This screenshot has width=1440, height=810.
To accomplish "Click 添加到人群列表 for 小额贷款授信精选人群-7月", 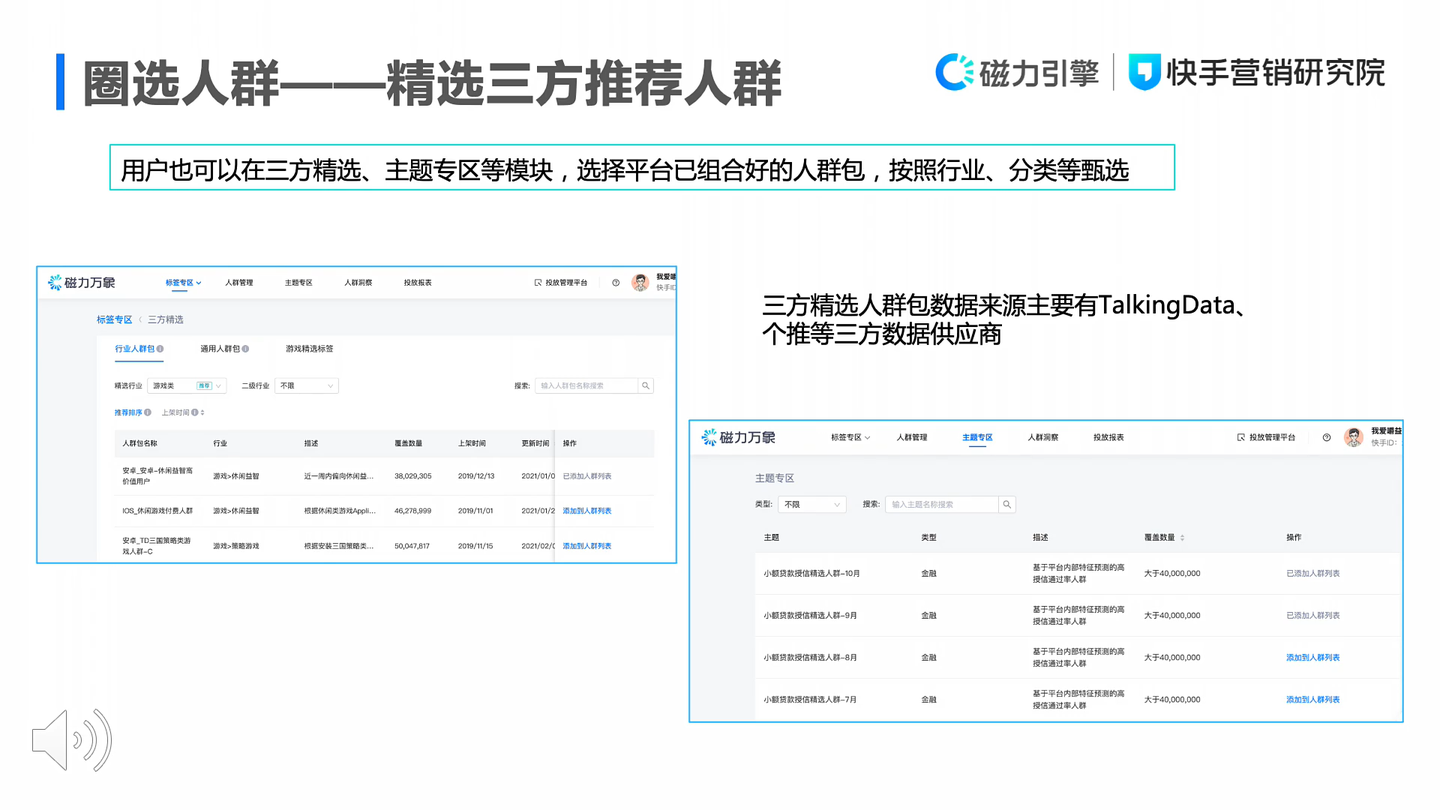I will tap(1313, 700).
